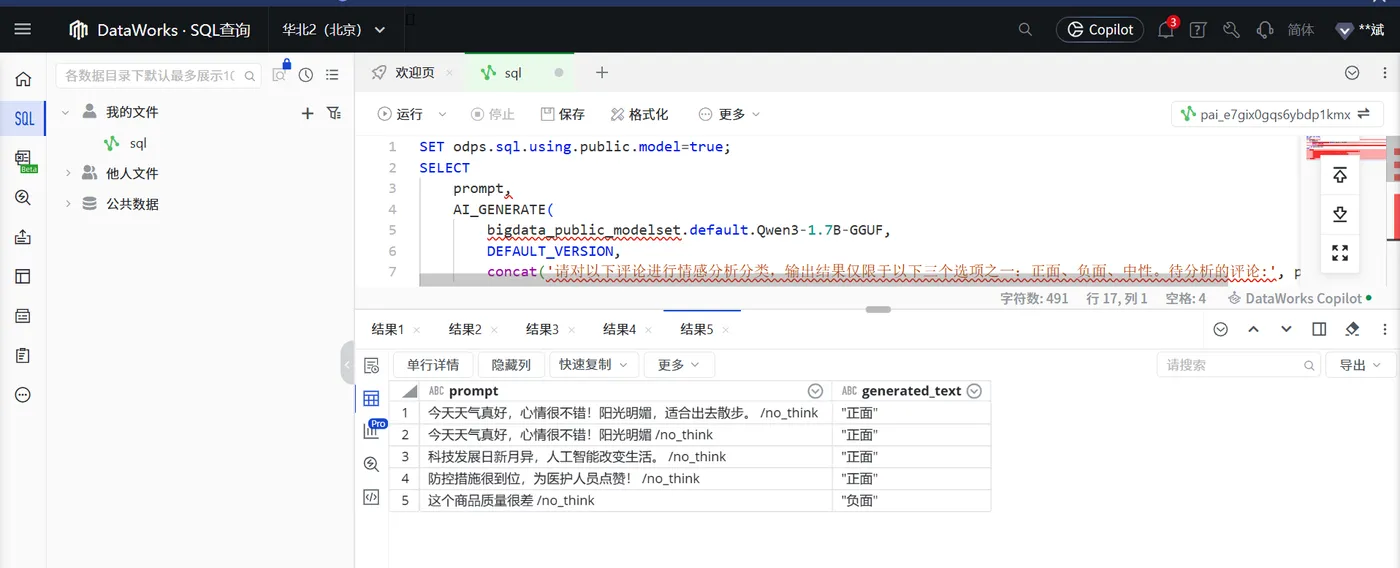Open the table layout sidebar icon

(23, 276)
